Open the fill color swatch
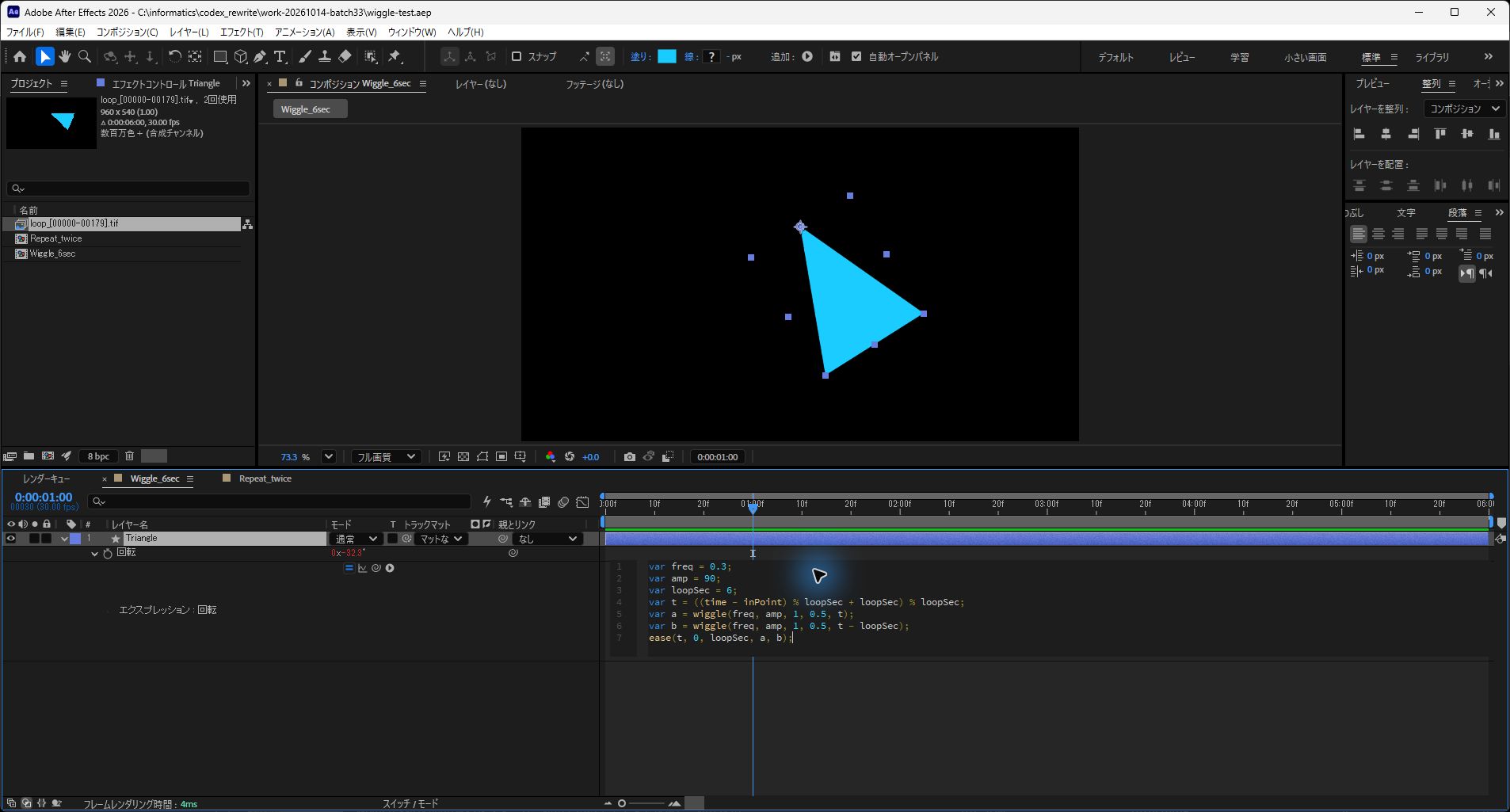Viewport: 1510px width, 812px height. pyautogui.click(x=667, y=56)
